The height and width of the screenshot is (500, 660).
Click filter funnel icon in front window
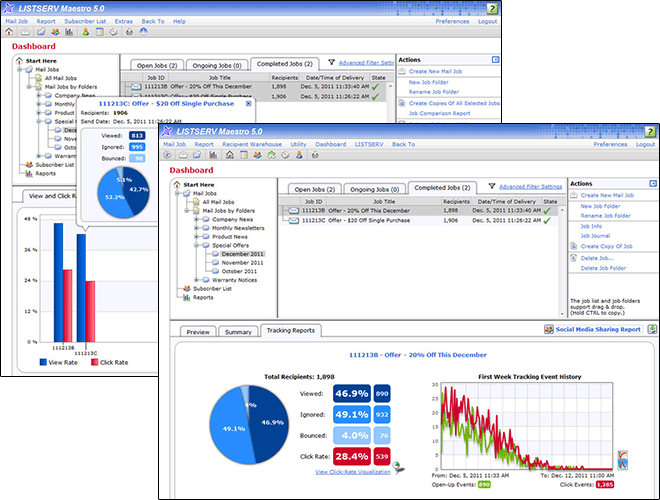(x=491, y=186)
